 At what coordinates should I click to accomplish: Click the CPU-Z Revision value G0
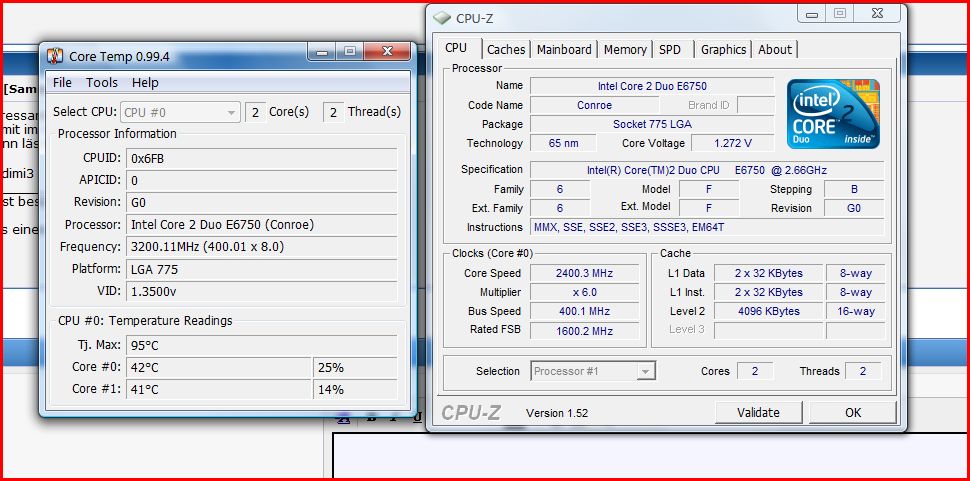854,209
